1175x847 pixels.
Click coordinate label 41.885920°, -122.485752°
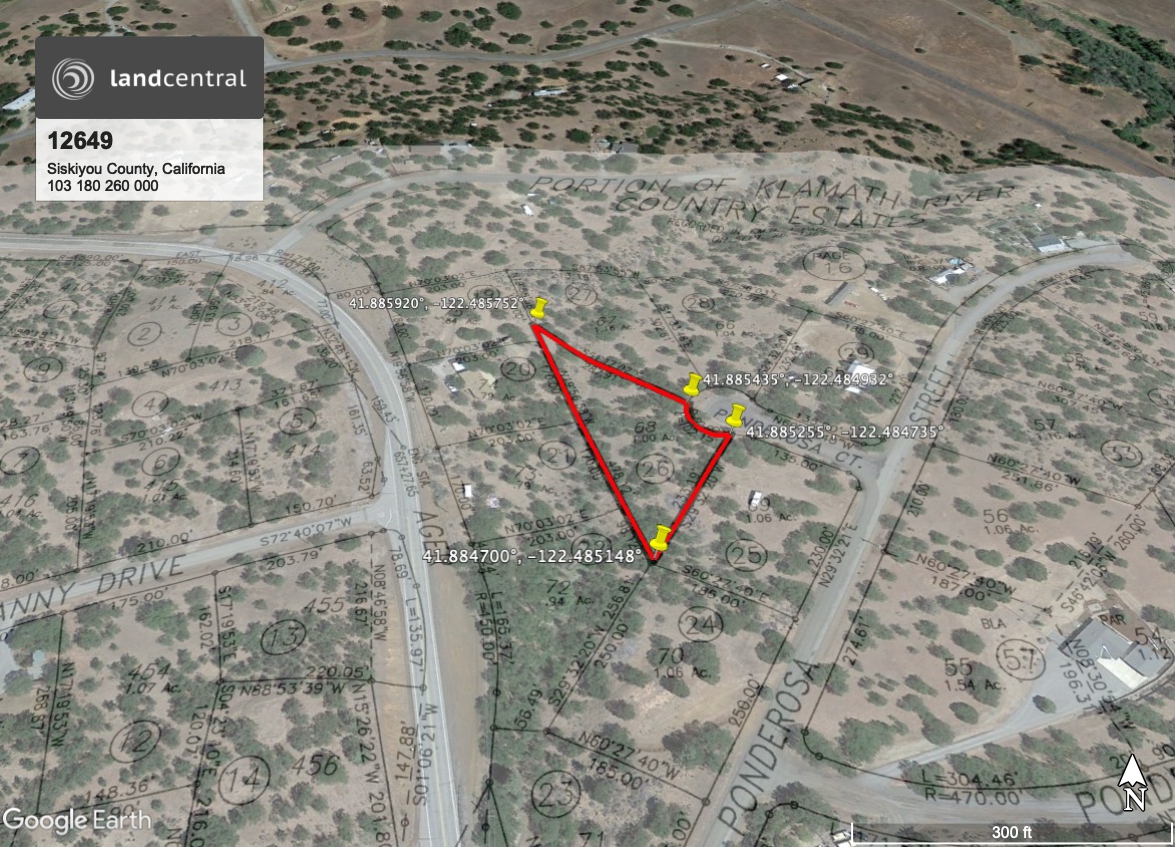point(435,304)
